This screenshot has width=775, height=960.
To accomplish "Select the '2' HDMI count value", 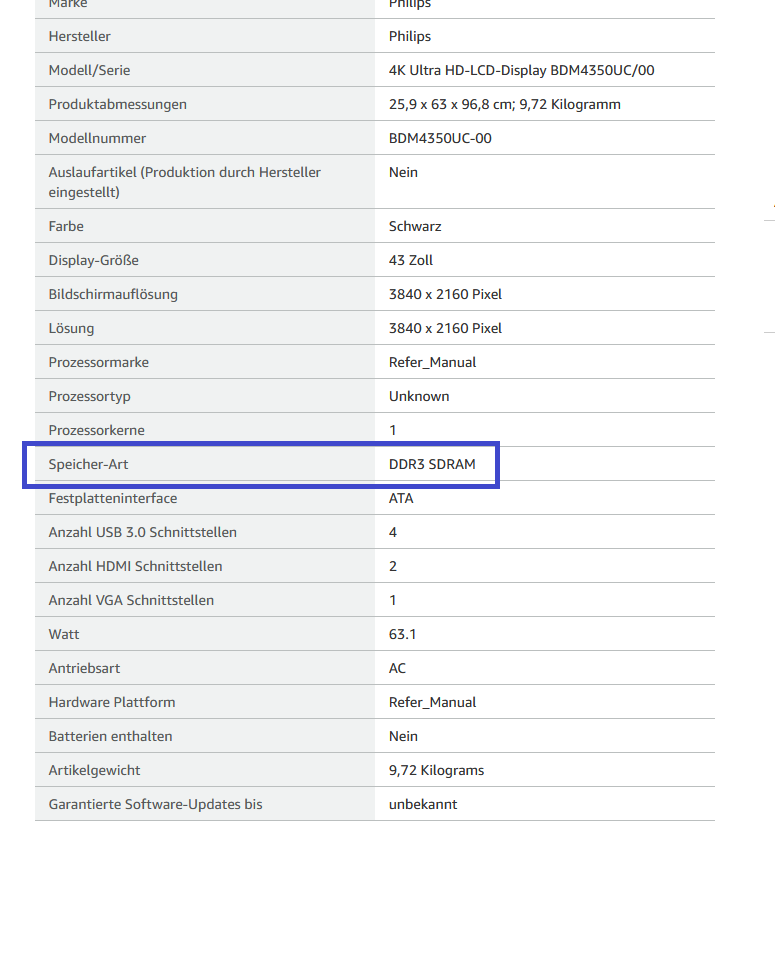I will click(x=392, y=566).
